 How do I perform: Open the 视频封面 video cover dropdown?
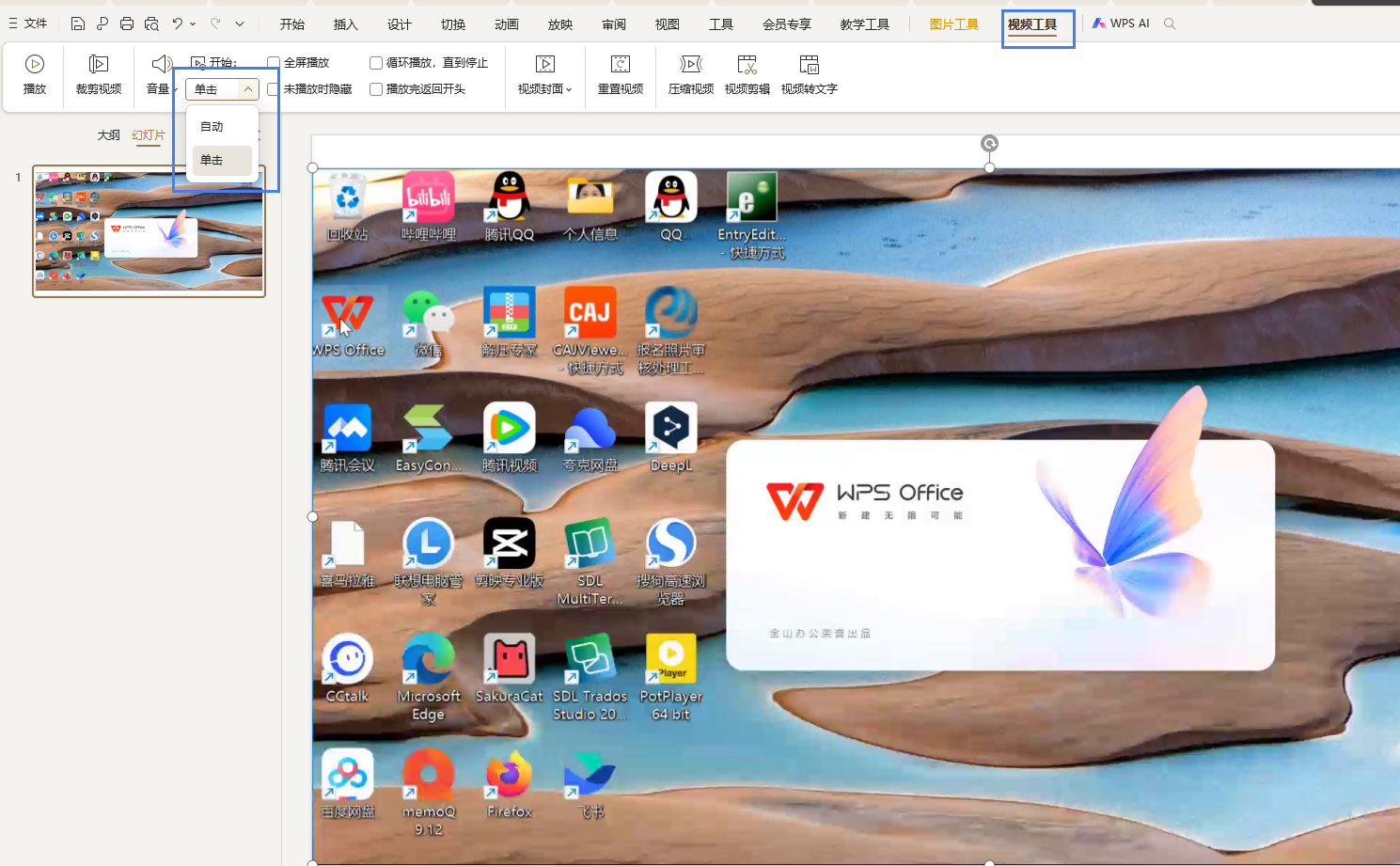click(x=544, y=75)
